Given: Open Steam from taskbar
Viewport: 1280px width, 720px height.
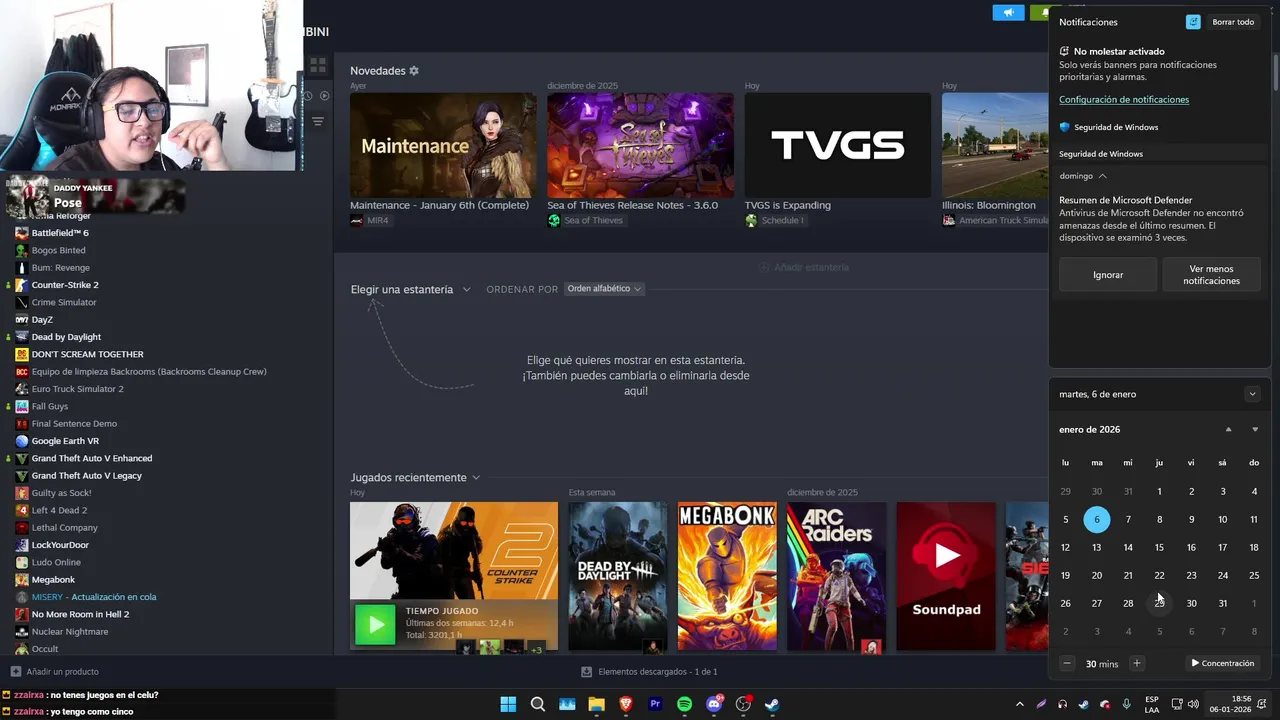Looking at the screenshot, I should 773,704.
